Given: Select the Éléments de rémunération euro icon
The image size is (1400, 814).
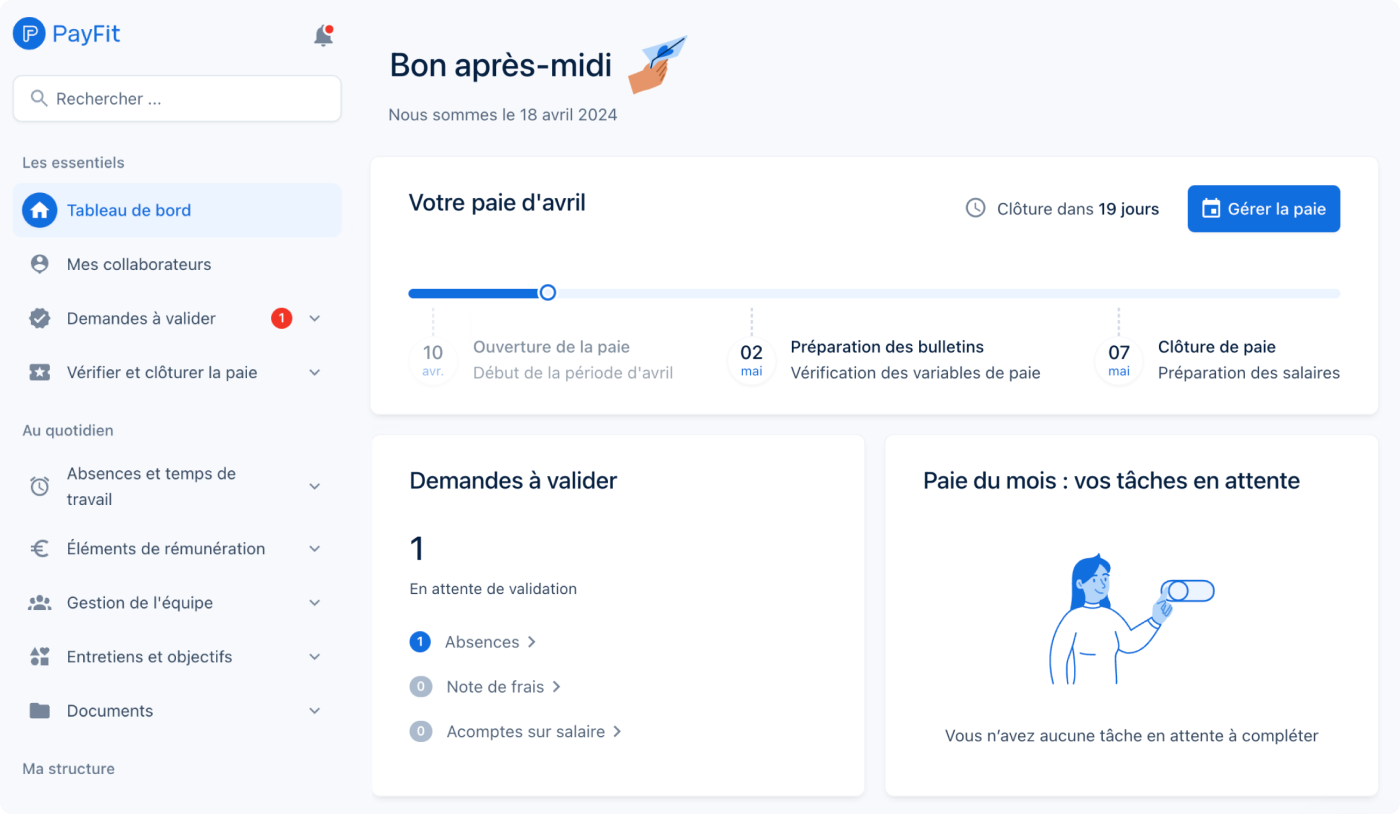Looking at the screenshot, I should (39, 548).
